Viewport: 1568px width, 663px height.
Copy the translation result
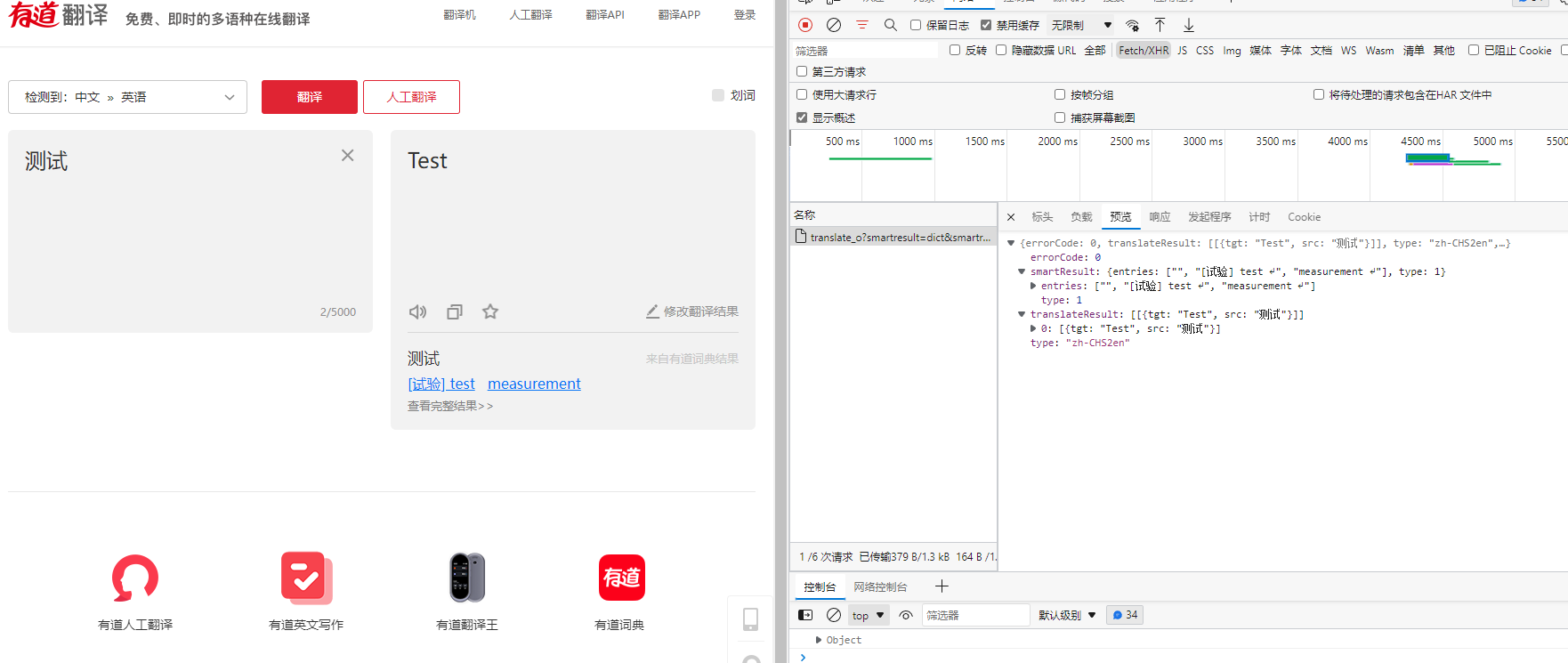click(455, 311)
